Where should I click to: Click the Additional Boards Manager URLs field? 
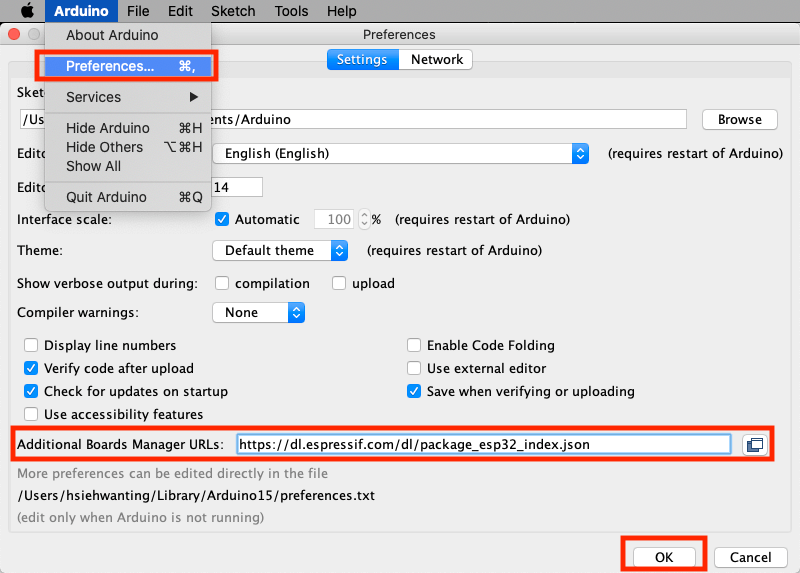[484, 443]
